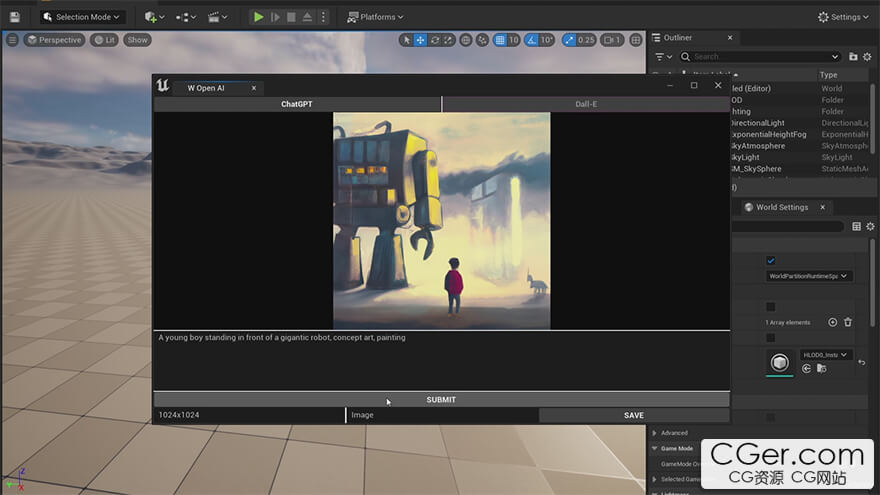
Task: Close the World Settings tab
Action: coord(823,207)
